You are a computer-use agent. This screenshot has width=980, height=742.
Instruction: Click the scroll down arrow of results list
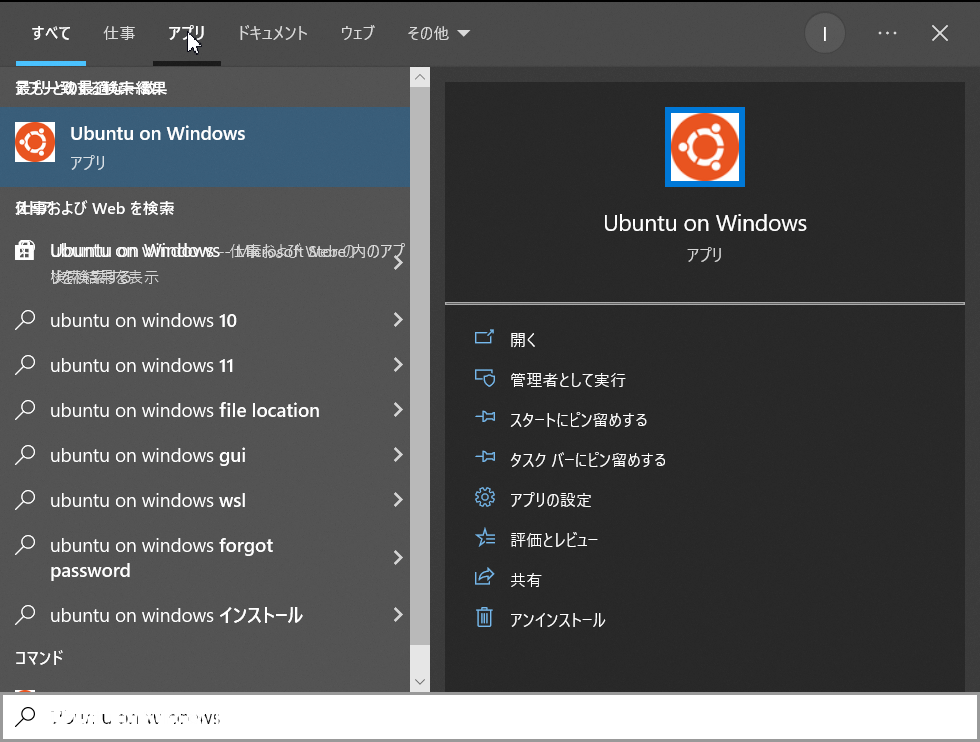coord(420,681)
